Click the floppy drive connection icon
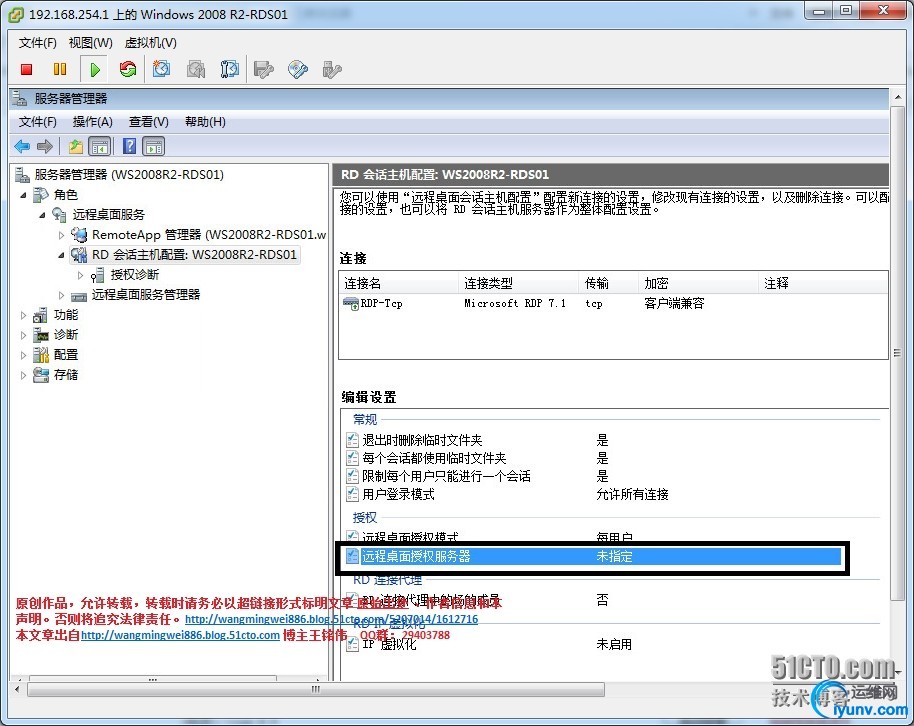914x726 pixels. (x=263, y=70)
